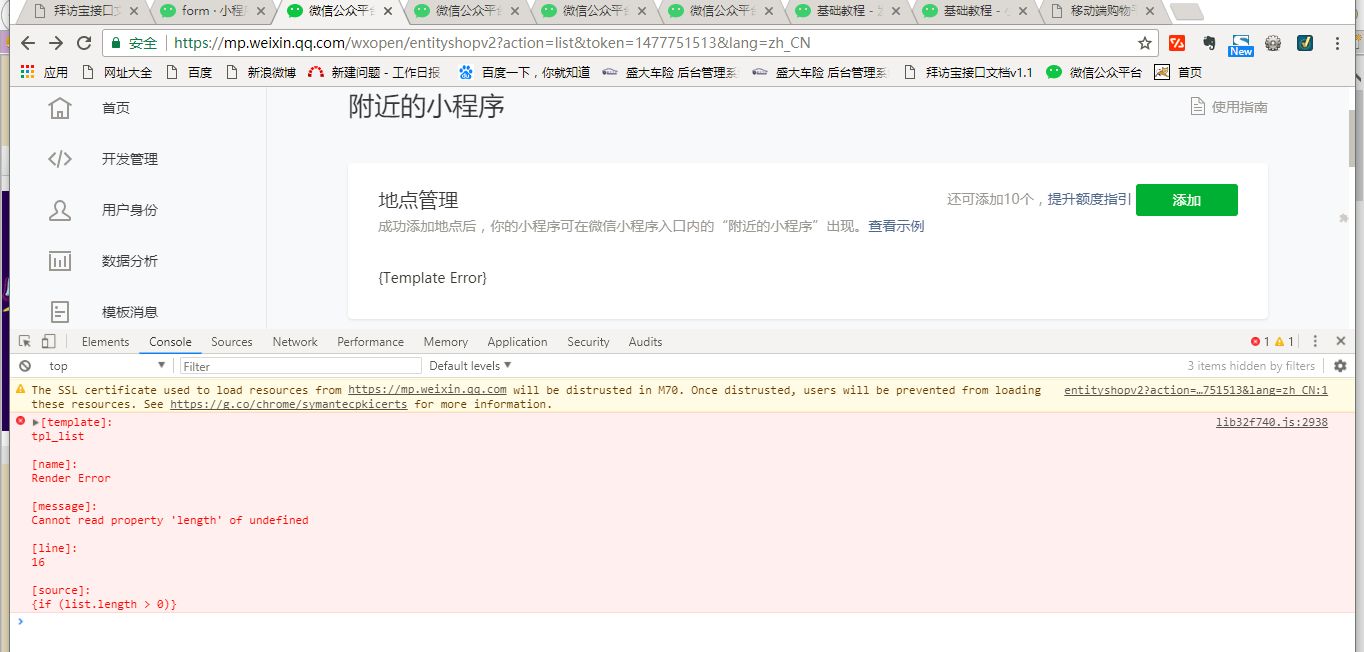The height and width of the screenshot is (652, 1364).
Task: Open the Performance tab
Action: [370, 342]
